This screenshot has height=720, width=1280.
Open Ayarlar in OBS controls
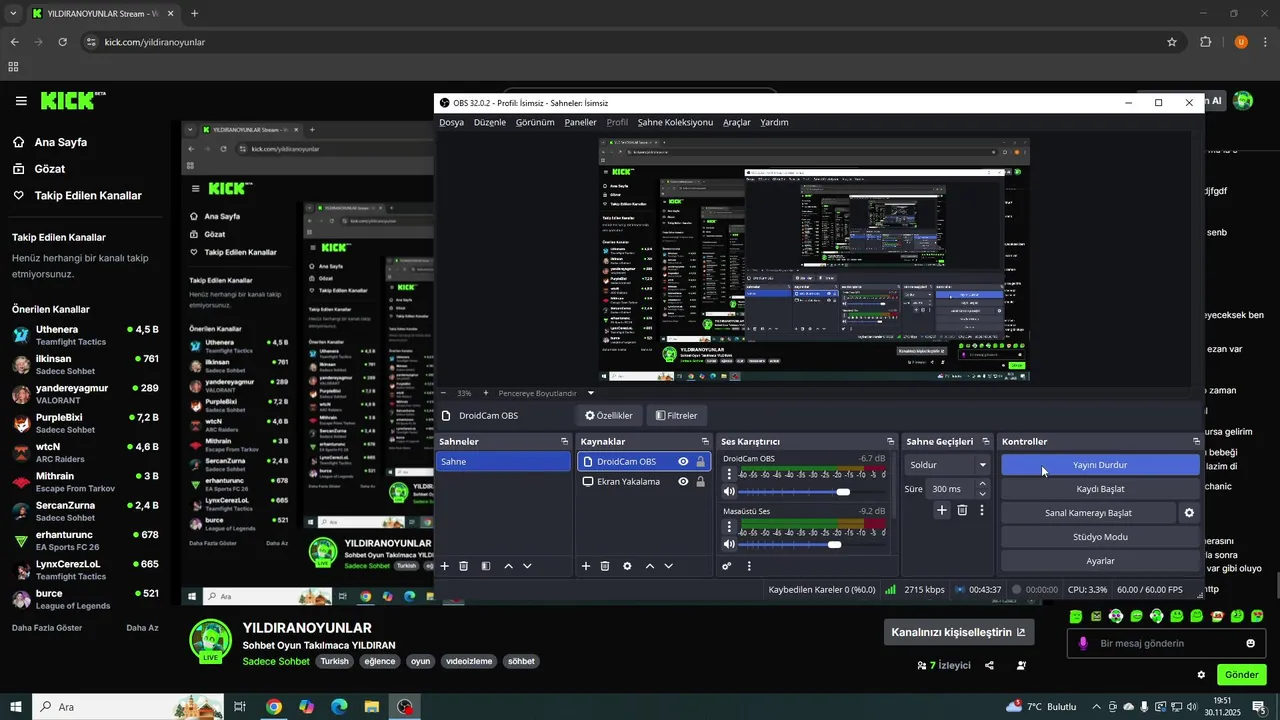coord(1100,561)
